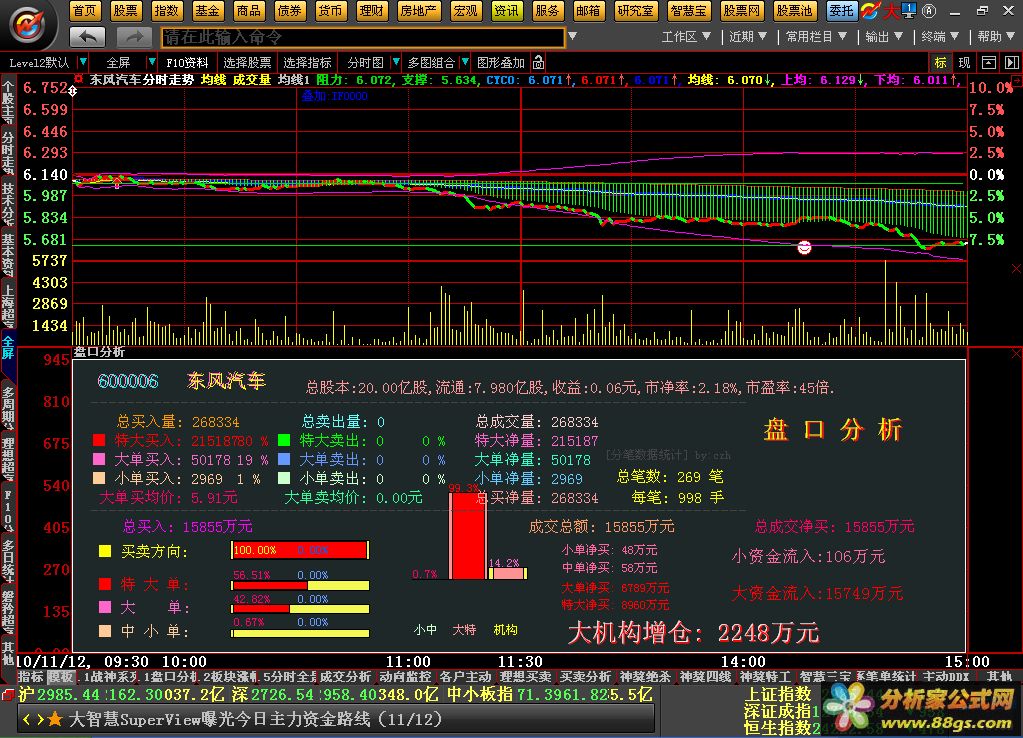Viewport: 1023px width, 738px height.
Task: Open the 研究室 menu button
Action: [635, 10]
